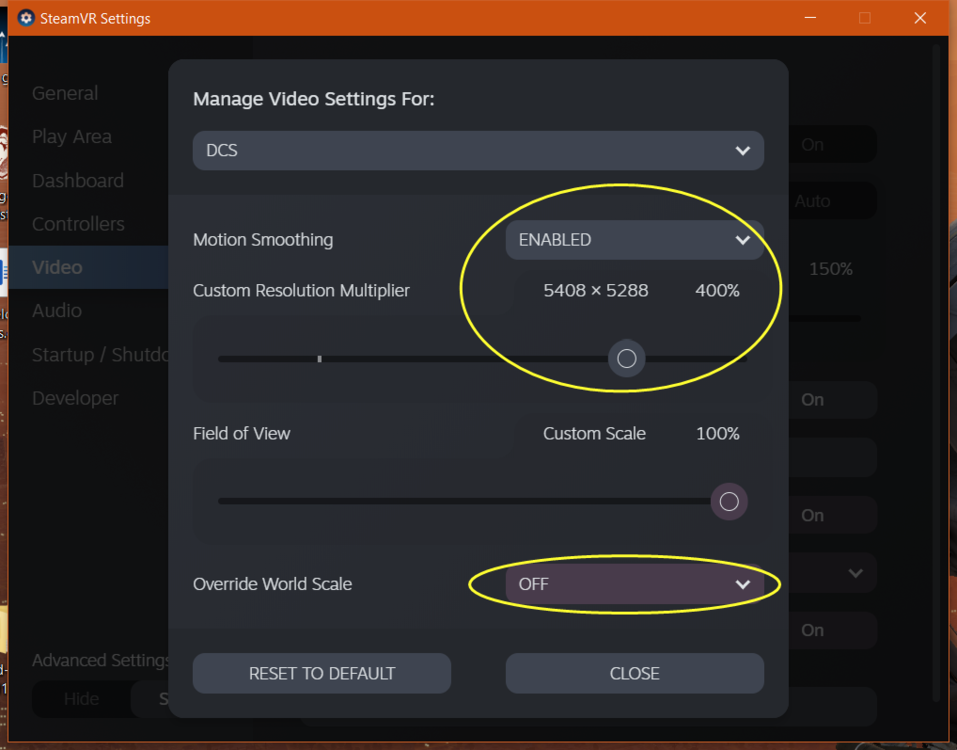The image size is (957, 750).
Task: Open the Developer settings tab
Action: 75,398
